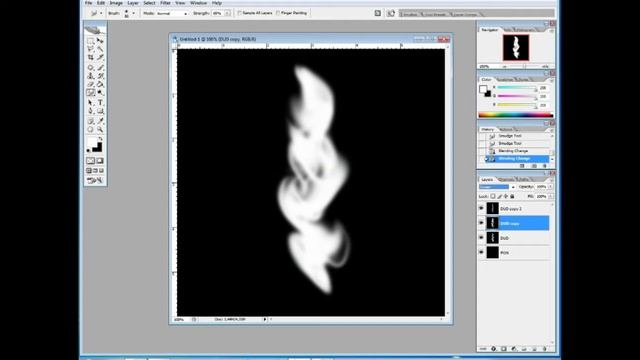Click trash icon in Layers panel

544,349
